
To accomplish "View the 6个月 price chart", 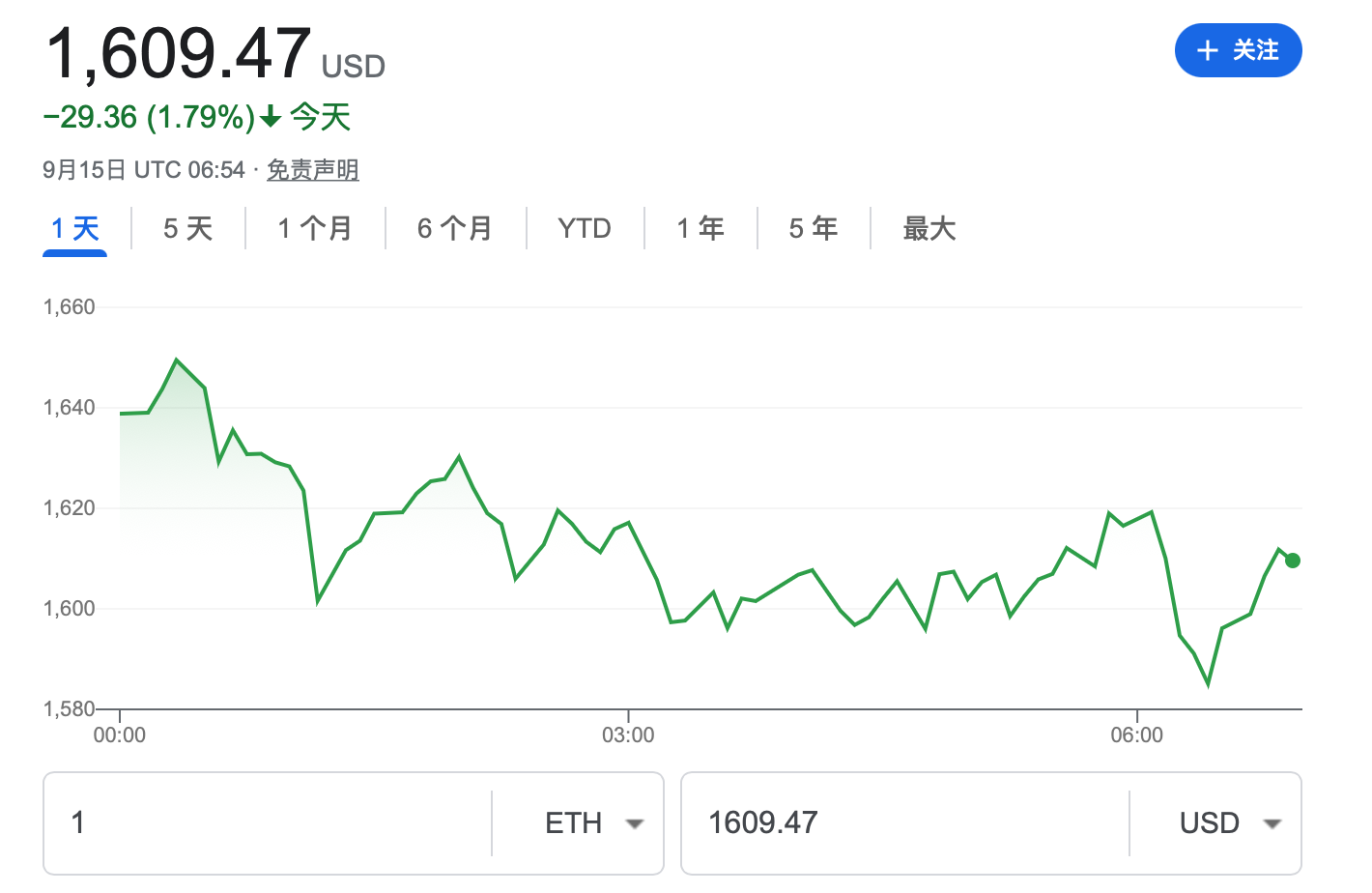I will click(455, 228).
